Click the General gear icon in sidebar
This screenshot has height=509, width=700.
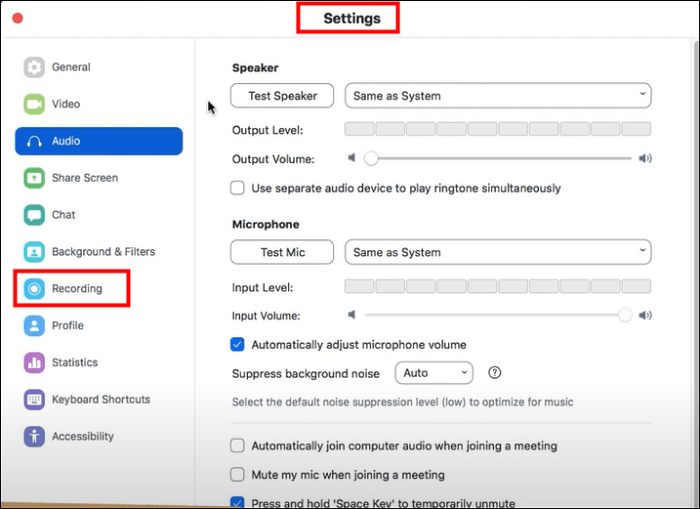coord(35,68)
